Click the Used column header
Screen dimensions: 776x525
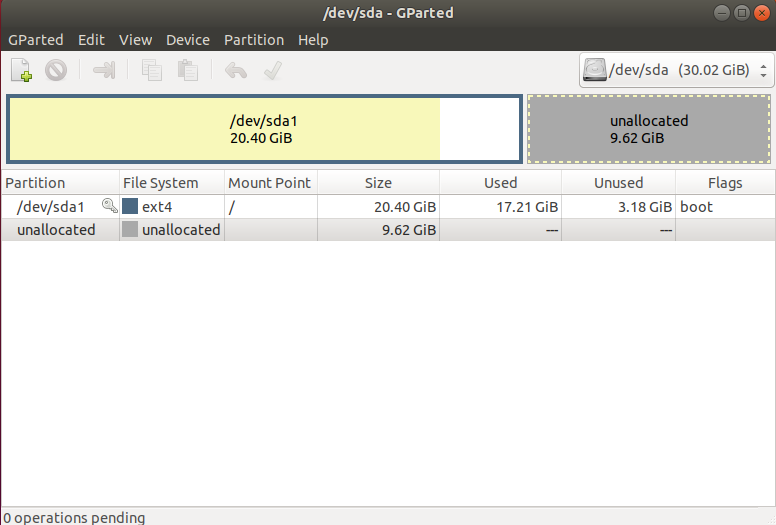tap(500, 183)
